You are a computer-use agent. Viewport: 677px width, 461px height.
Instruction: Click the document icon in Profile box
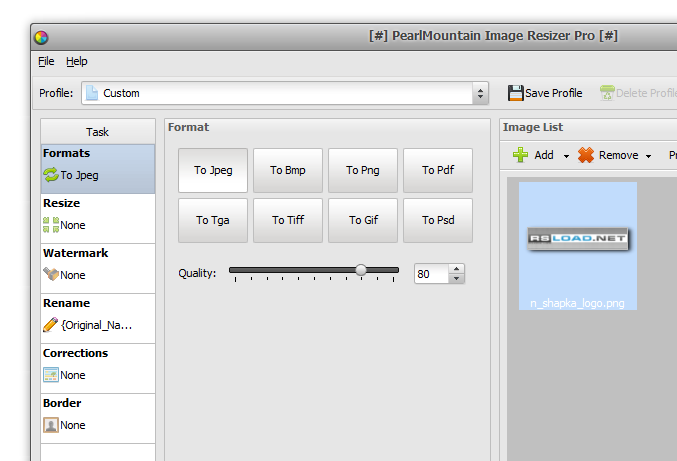[x=92, y=93]
